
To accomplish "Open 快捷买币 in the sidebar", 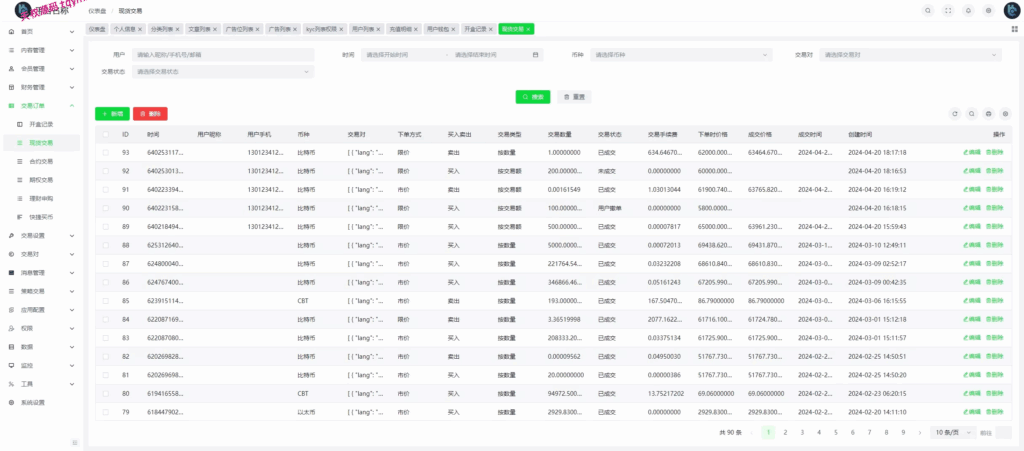I will [x=41, y=217].
